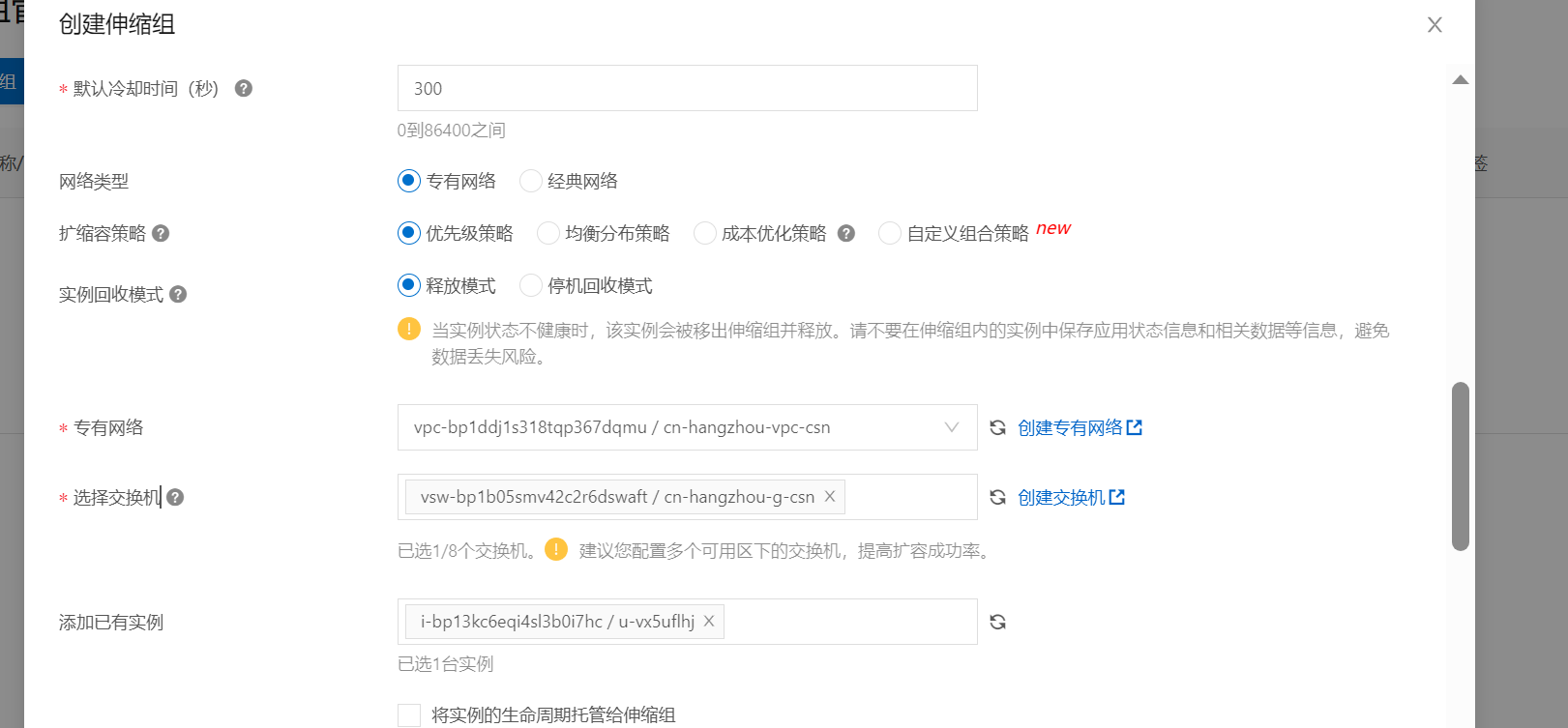
Task: Click help icon beside 默认冷却时间
Action: 244,88
